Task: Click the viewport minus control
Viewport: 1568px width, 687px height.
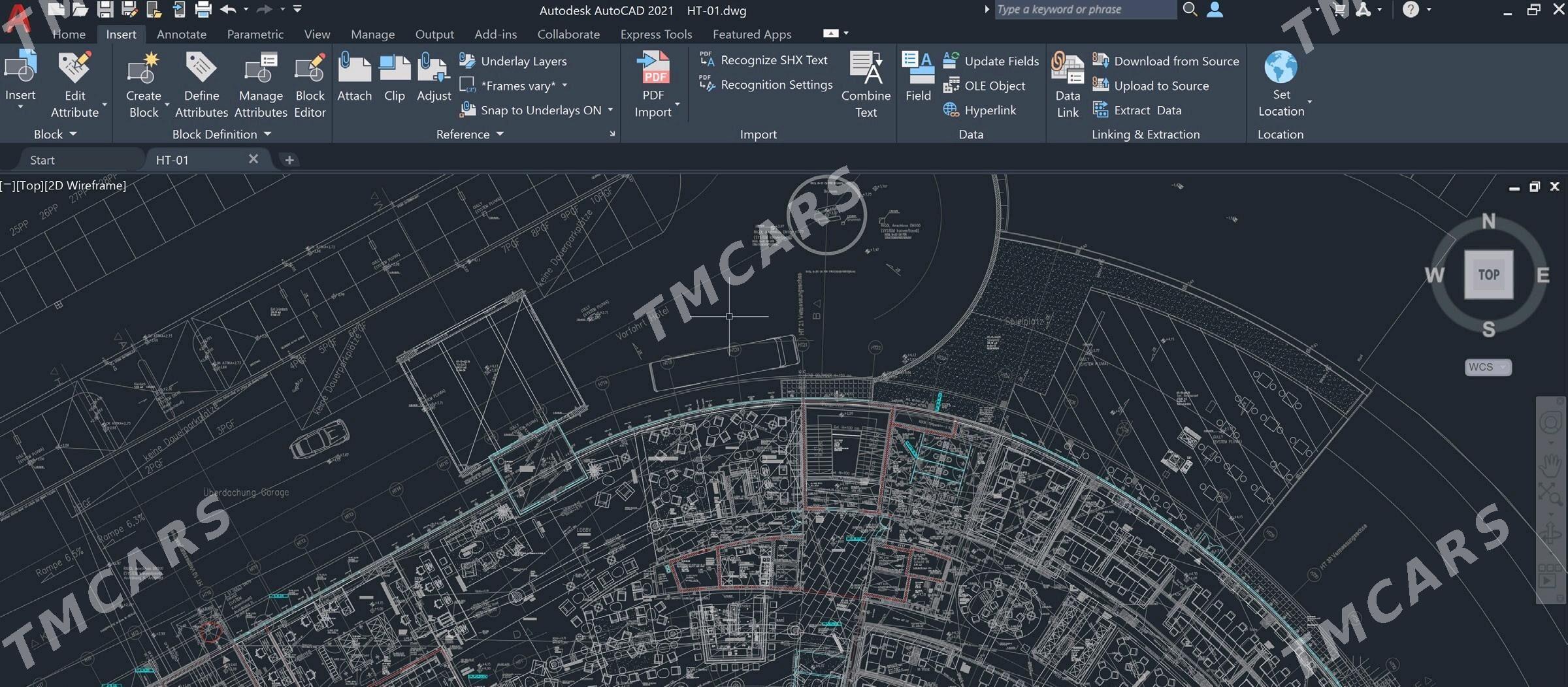Action: pos(8,185)
